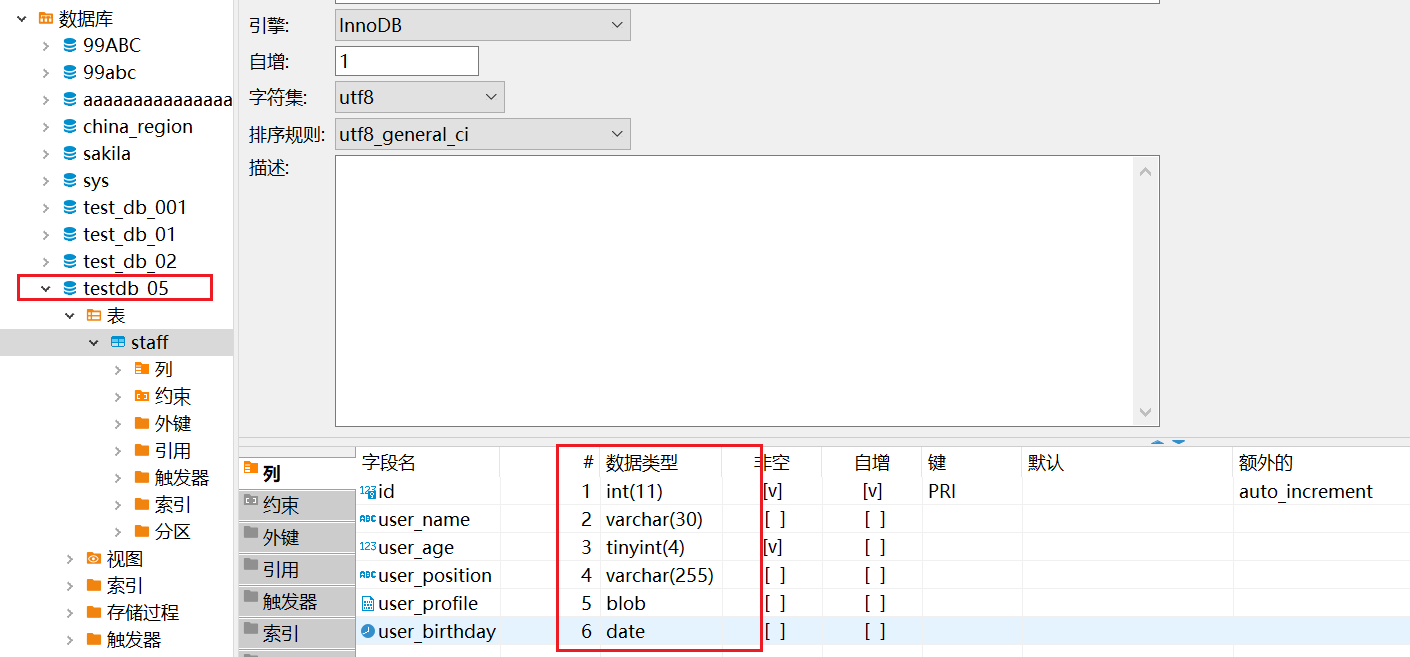Click the 99ABC database icon
Viewport: 1410px width, 657px height.
[x=69, y=45]
